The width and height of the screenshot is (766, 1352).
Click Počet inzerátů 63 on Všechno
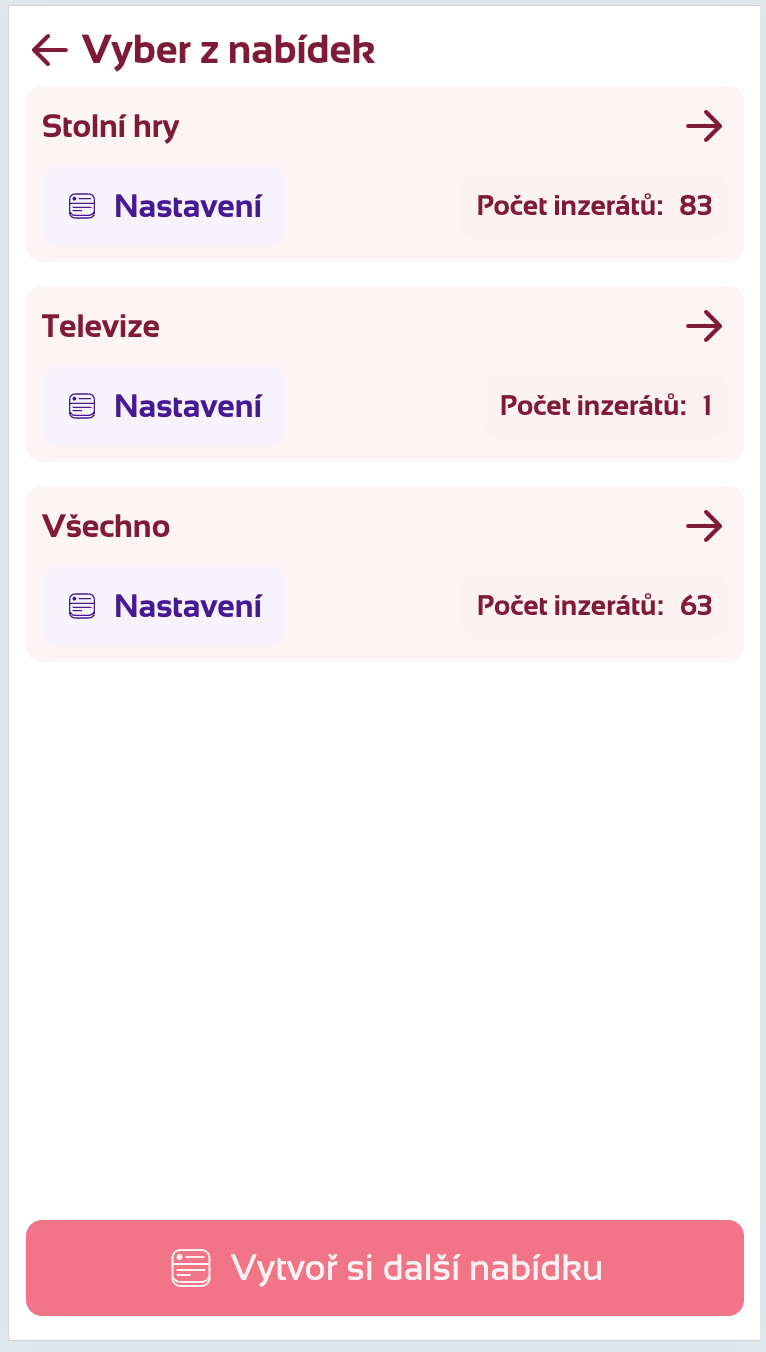click(x=594, y=606)
